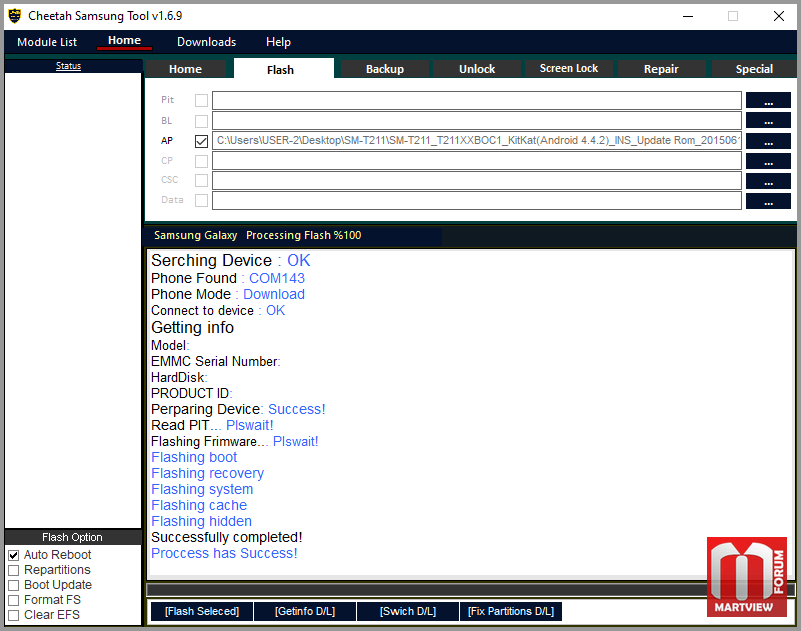Switch to the Home tab below the menu
This screenshot has height=631, width=801.
[x=185, y=69]
